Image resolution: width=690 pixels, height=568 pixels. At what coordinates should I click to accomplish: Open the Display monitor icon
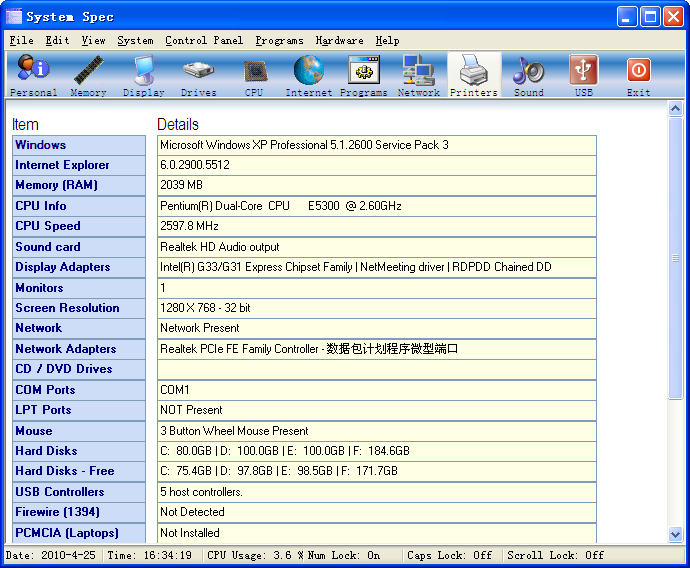click(144, 75)
